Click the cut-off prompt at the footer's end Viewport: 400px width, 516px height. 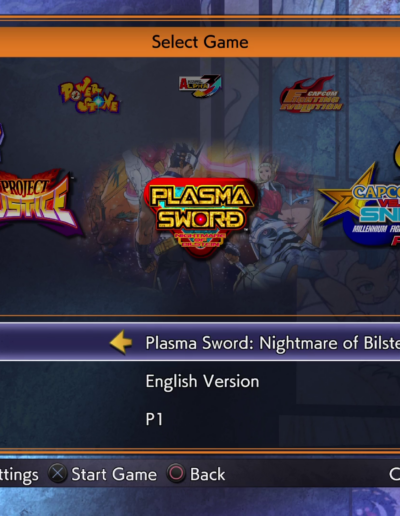[395, 474]
